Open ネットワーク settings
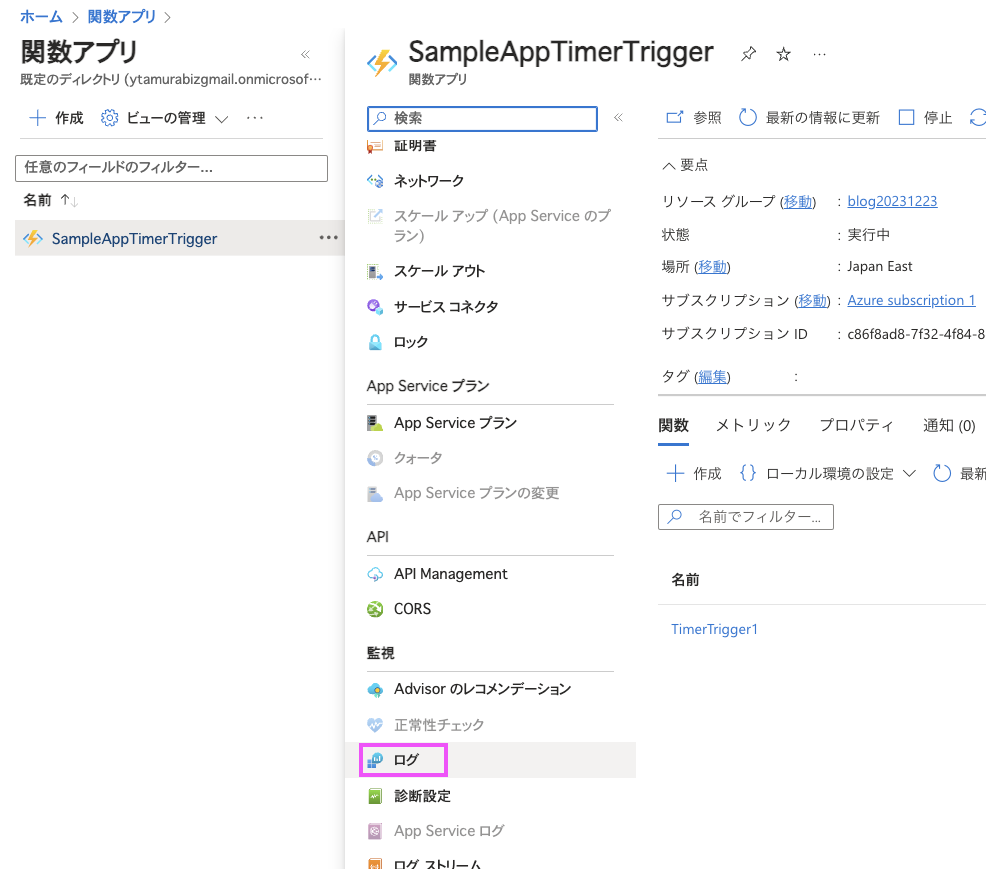This screenshot has width=986, height=869. coord(429,181)
